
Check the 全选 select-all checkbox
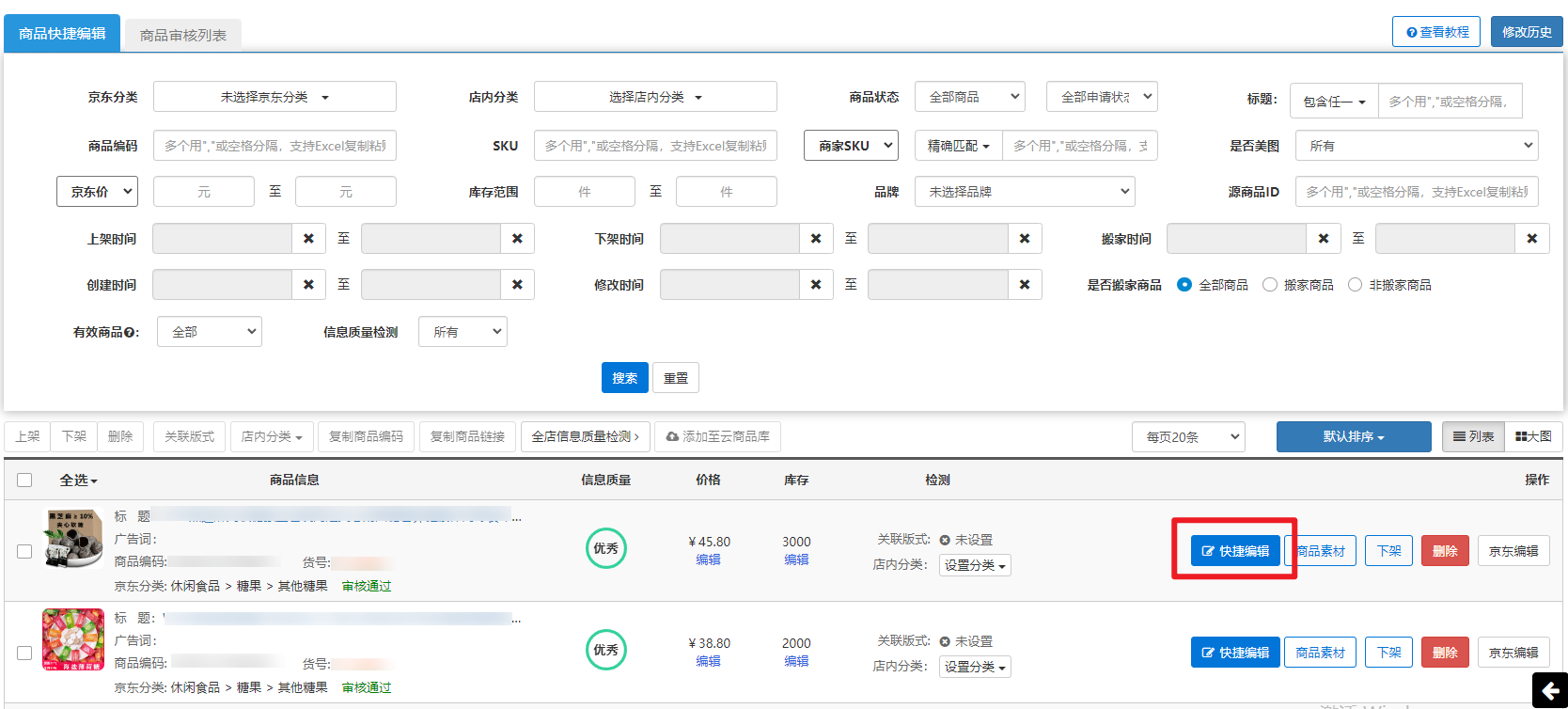(24, 481)
